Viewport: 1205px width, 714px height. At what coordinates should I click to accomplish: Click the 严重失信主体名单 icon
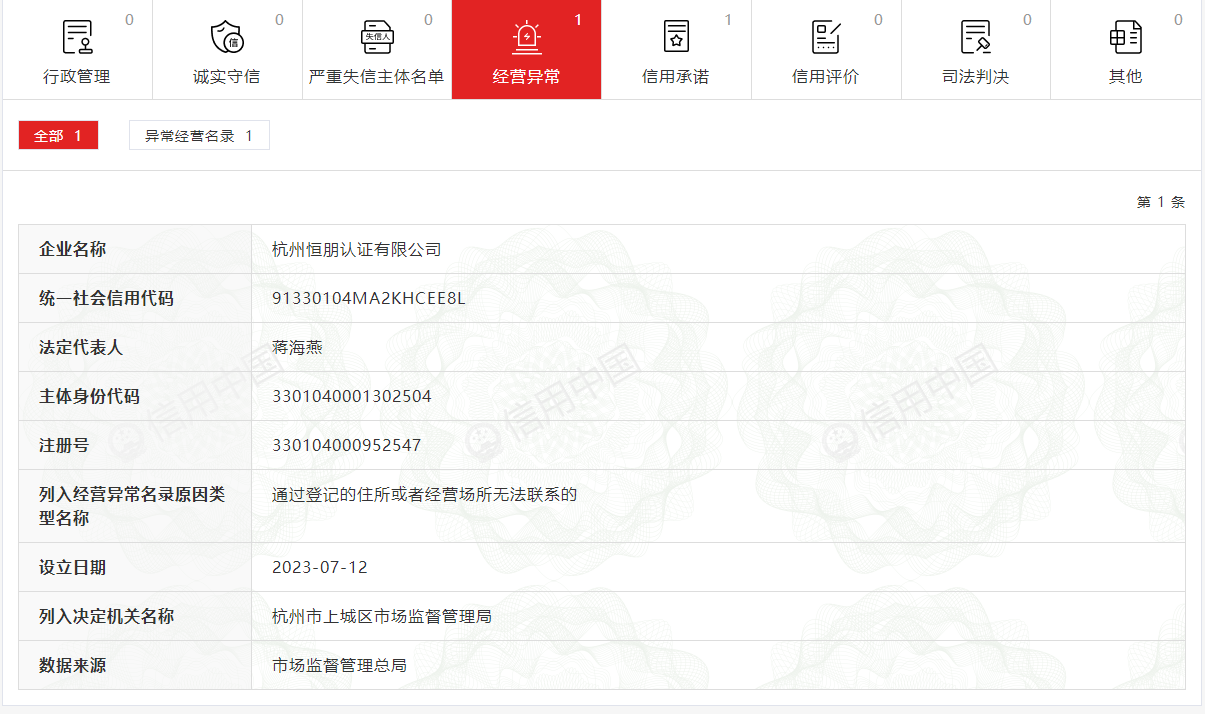(x=377, y=37)
